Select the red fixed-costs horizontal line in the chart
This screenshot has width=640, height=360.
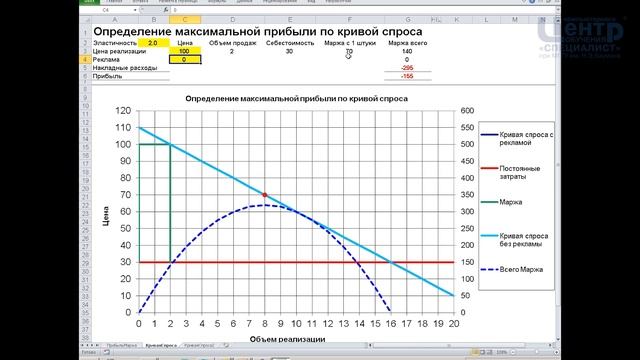[296, 262]
